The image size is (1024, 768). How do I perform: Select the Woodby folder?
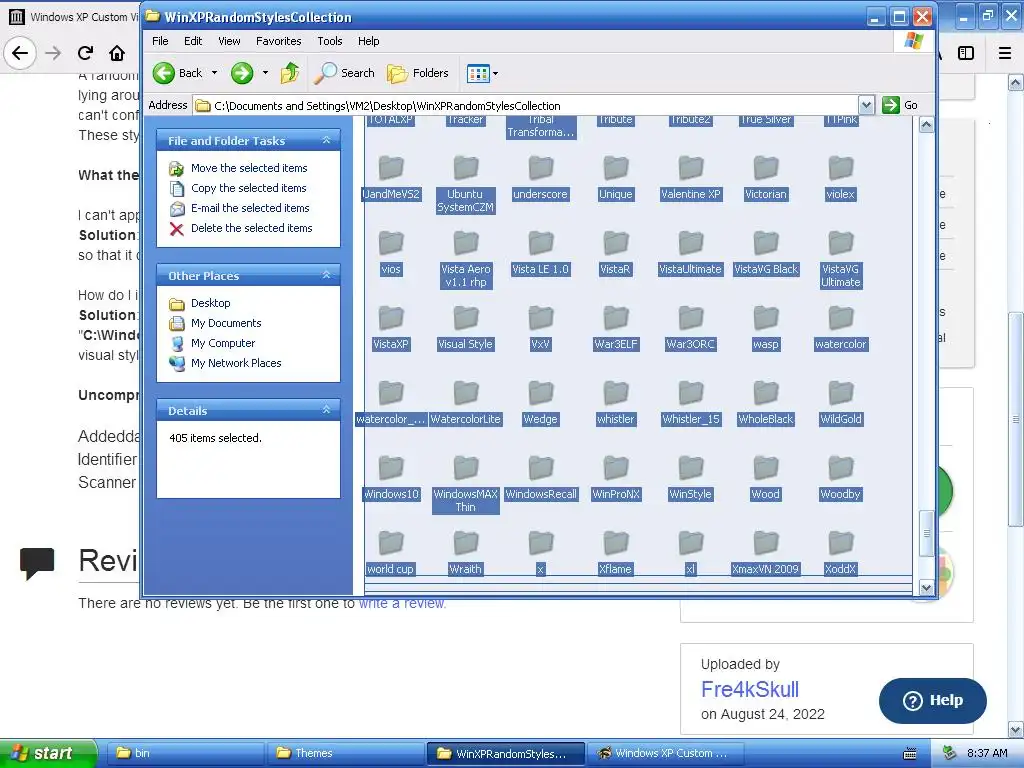840,479
